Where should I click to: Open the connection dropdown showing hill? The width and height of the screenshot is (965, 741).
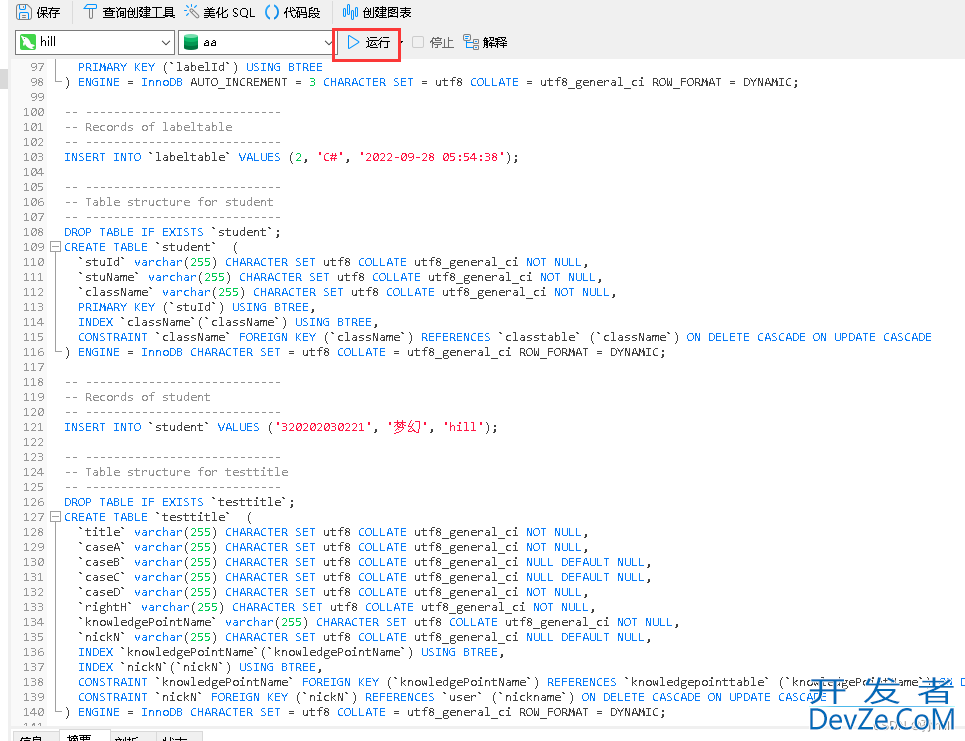coord(95,42)
